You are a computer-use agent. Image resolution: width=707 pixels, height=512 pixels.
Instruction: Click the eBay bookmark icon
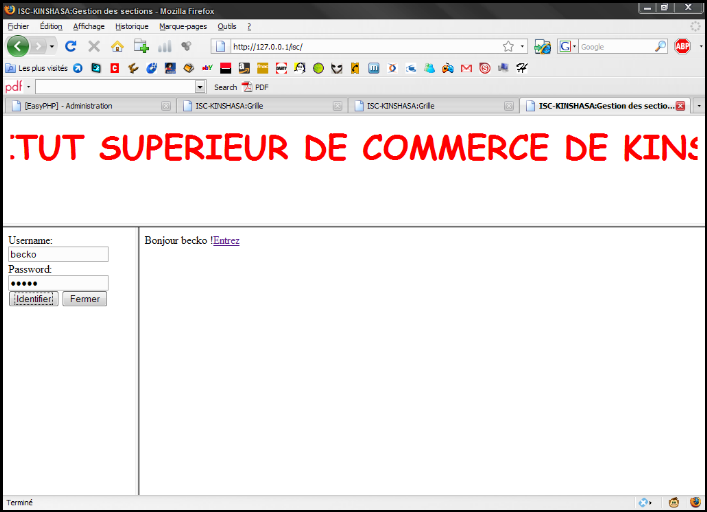[207, 68]
